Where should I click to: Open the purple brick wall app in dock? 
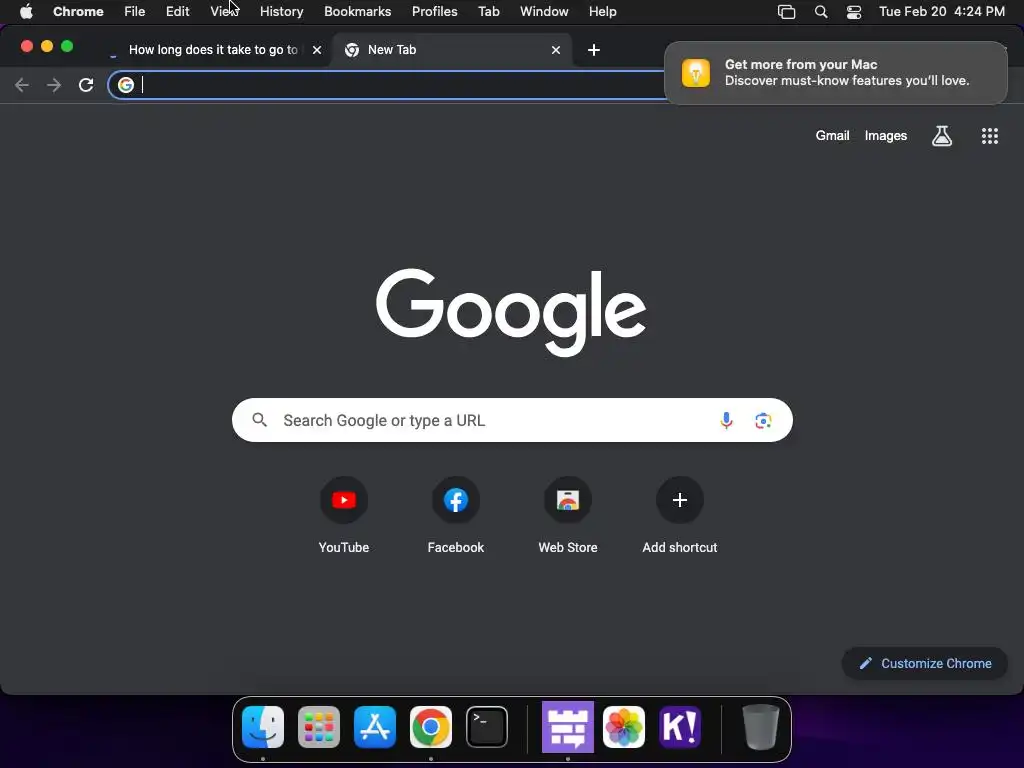click(568, 727)
